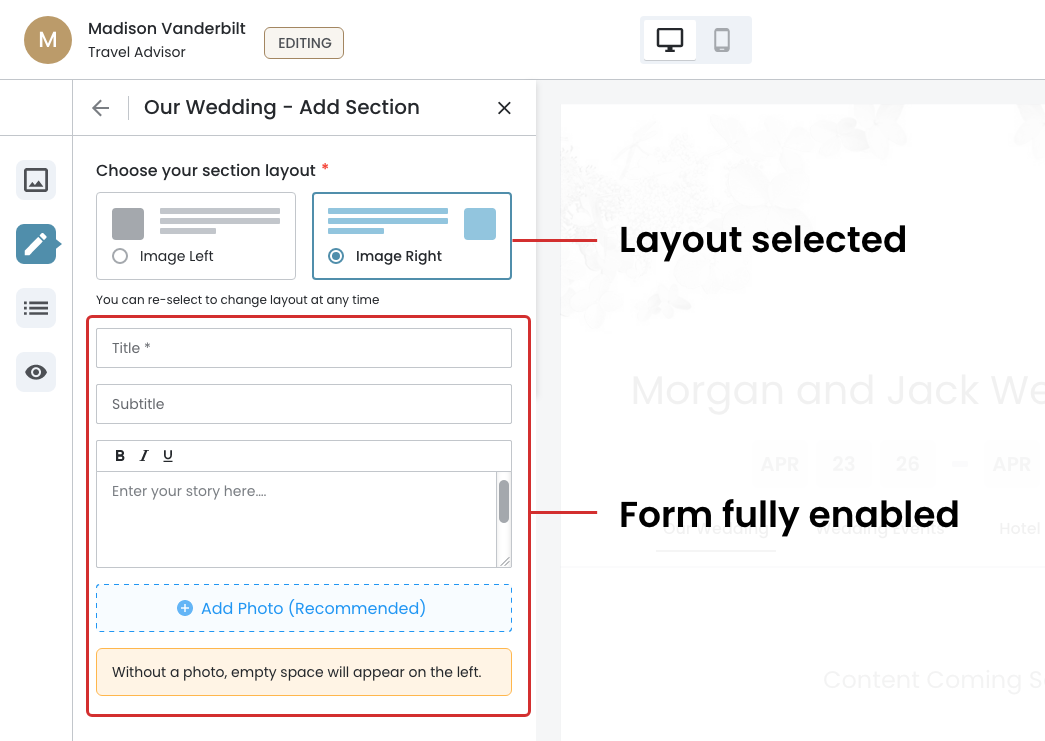
Task: Click the Subtitle input field
Action: tap(304, 404)
